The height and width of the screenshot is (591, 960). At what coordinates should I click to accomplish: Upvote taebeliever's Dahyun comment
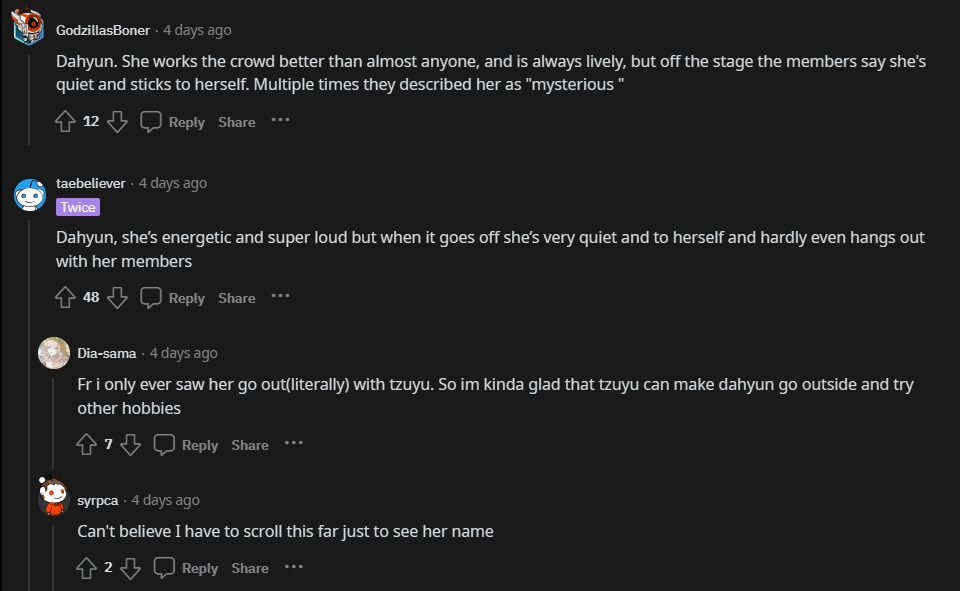coord(66,298)
